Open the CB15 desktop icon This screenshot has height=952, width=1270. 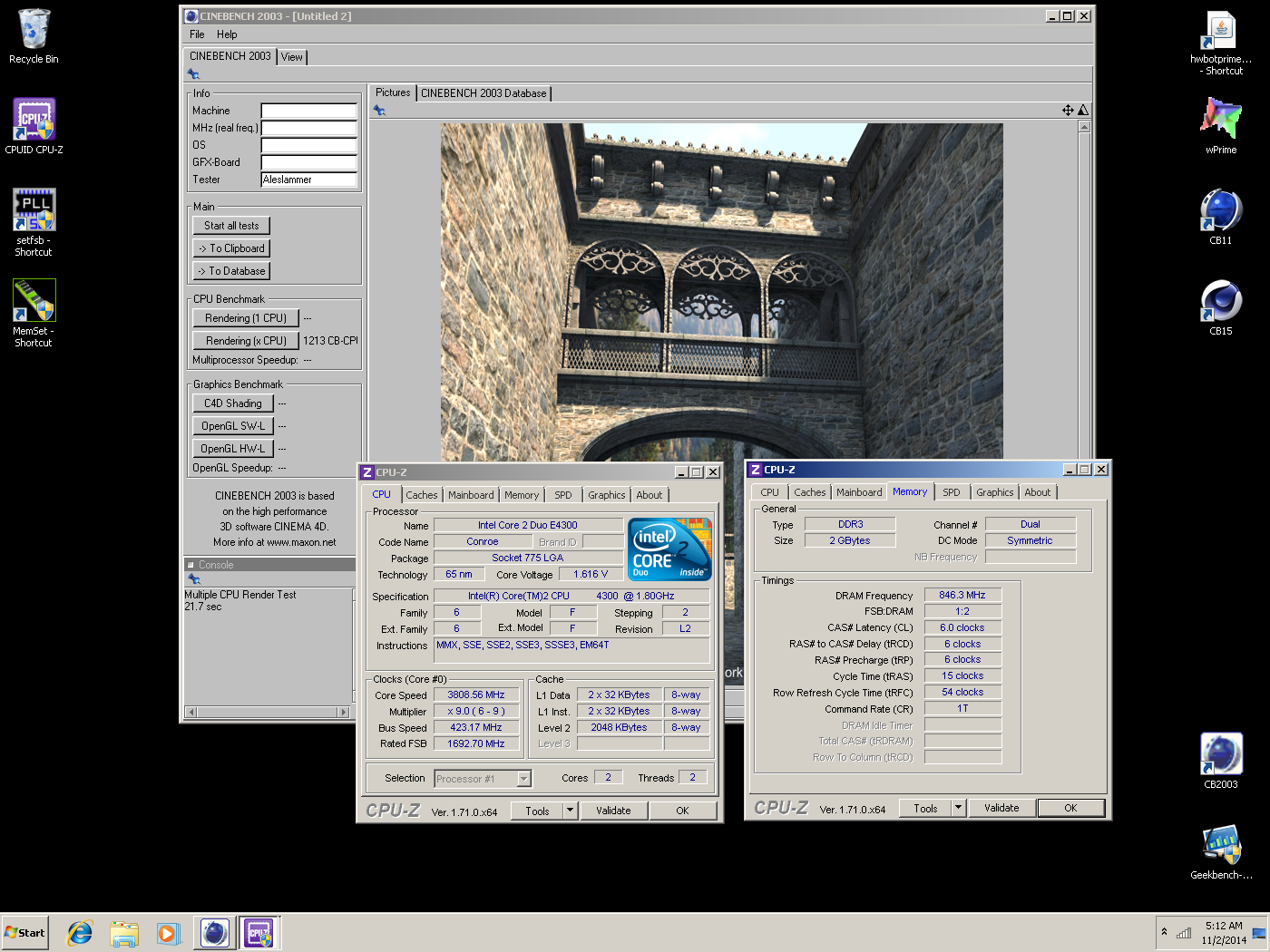coord(1221,307)
